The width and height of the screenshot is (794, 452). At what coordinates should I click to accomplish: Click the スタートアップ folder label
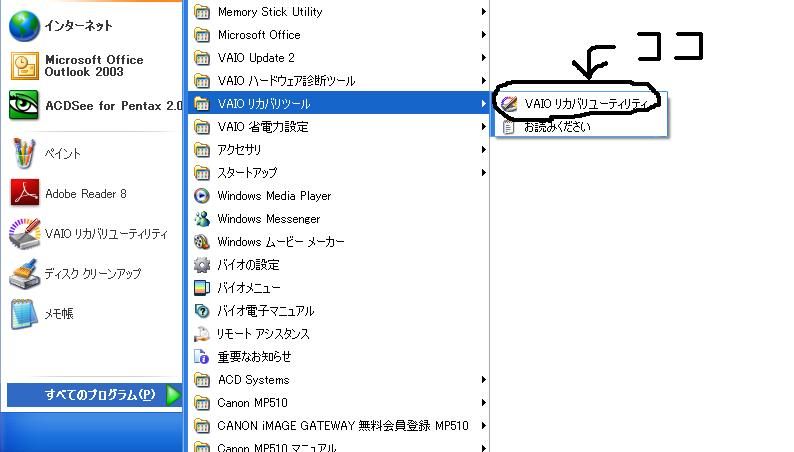[247, 173]
